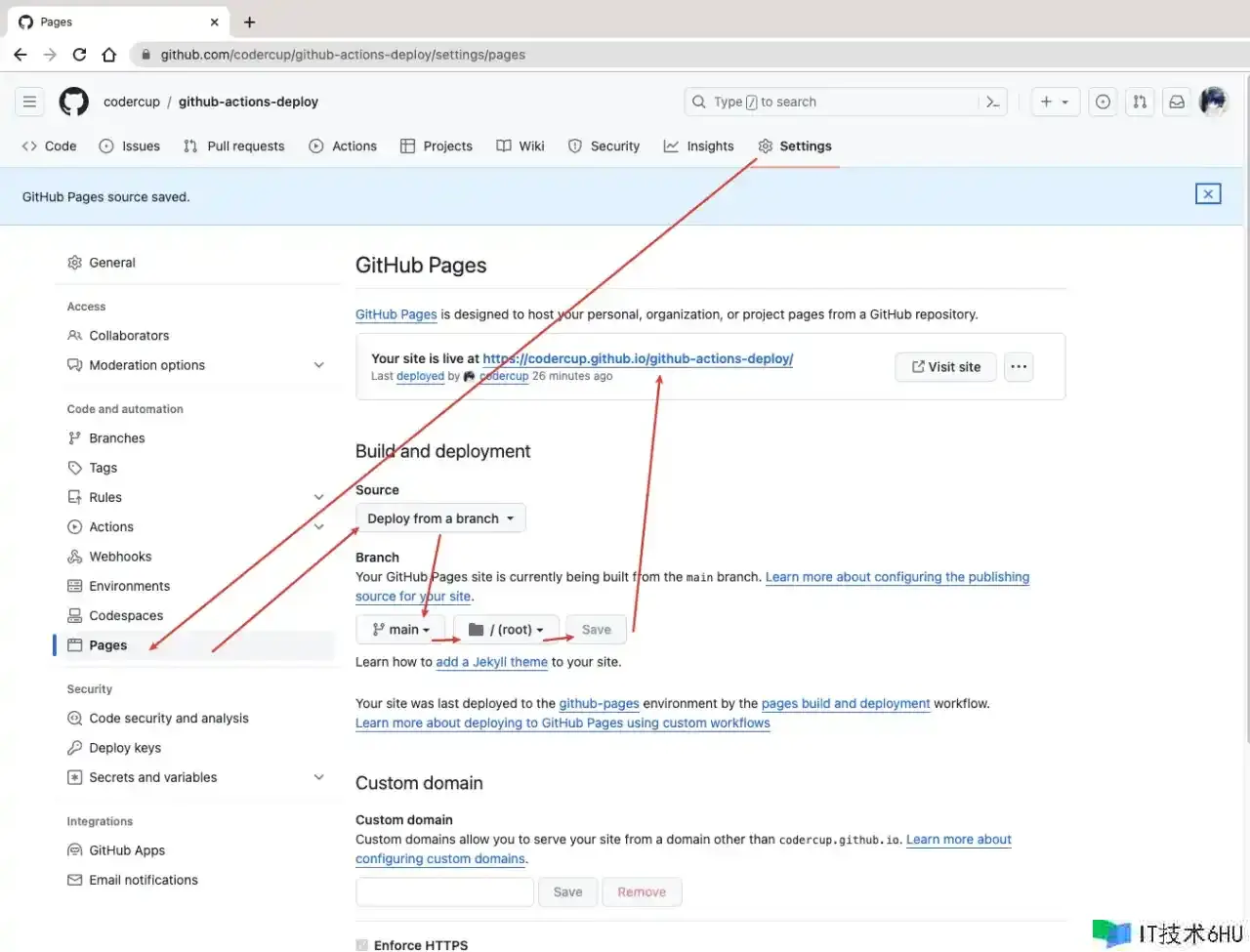Screen dimensions: 1250x952
Task: Toggle the Enforce HTTPS checkbox
Action: [362, 944]
